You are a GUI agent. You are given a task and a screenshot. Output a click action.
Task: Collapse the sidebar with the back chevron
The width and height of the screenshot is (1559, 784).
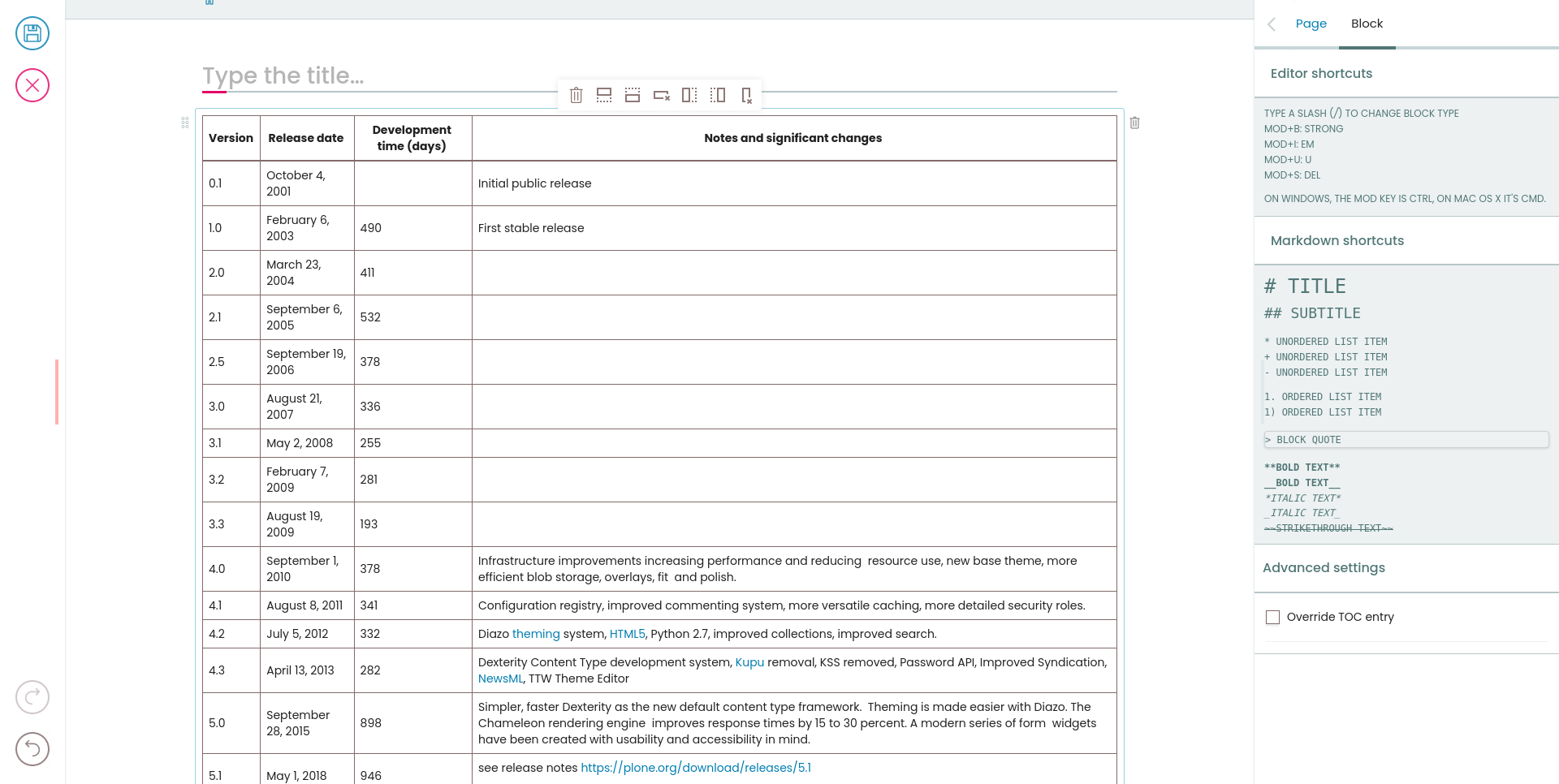point(1272,24)
